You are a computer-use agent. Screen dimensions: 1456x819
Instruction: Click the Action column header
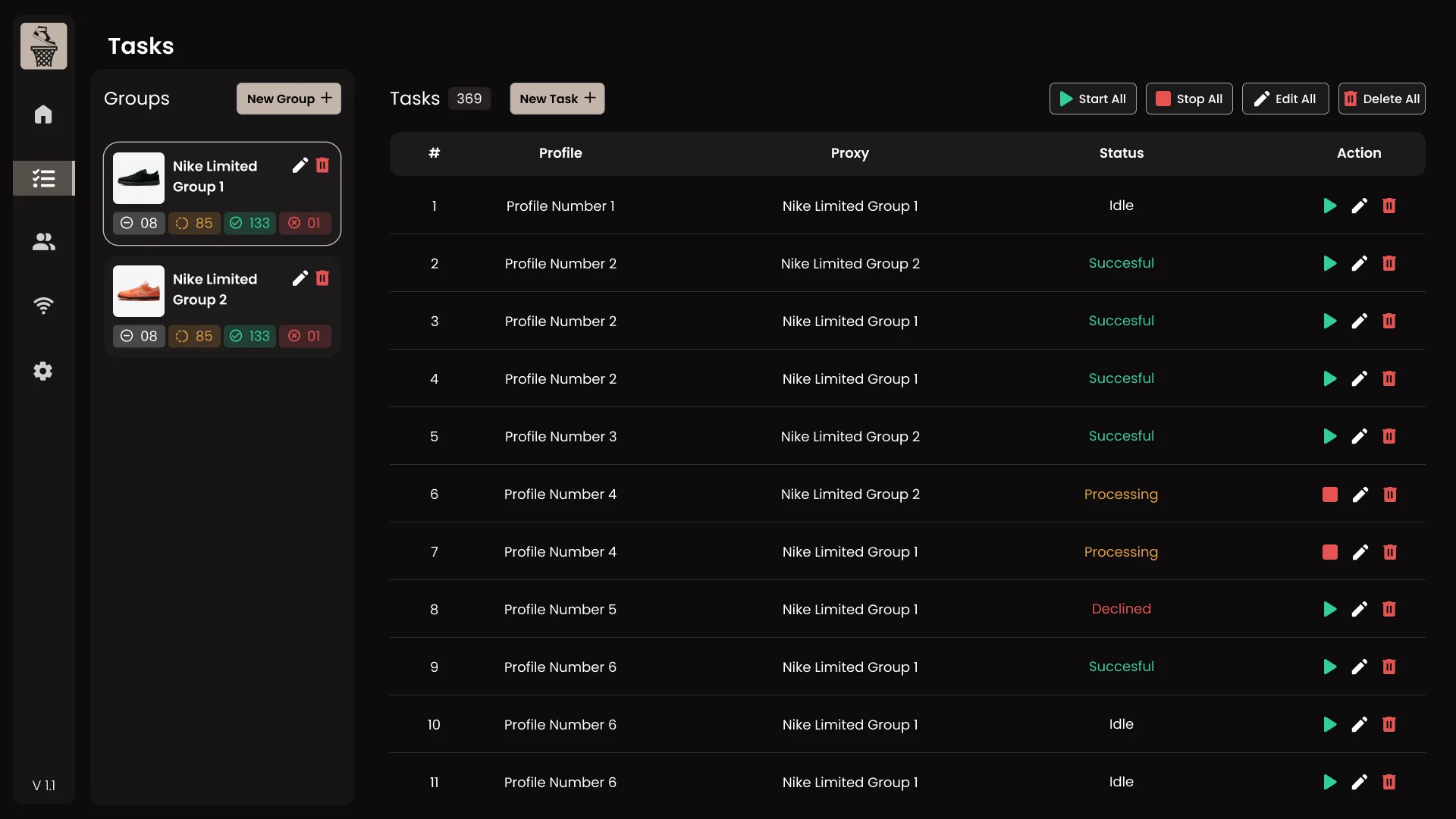[x=1359, y=153]
